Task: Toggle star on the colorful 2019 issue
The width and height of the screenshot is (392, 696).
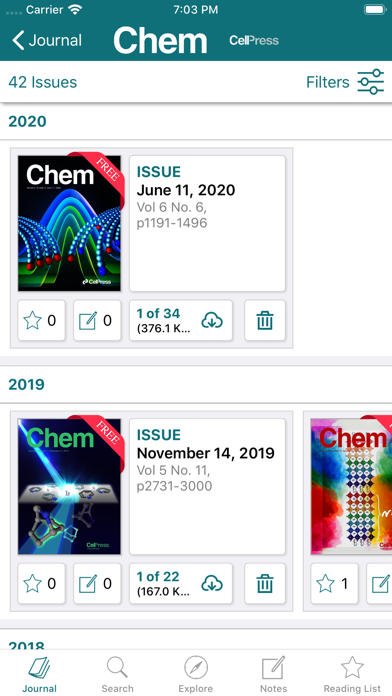Action: click(x=334, y=584)
